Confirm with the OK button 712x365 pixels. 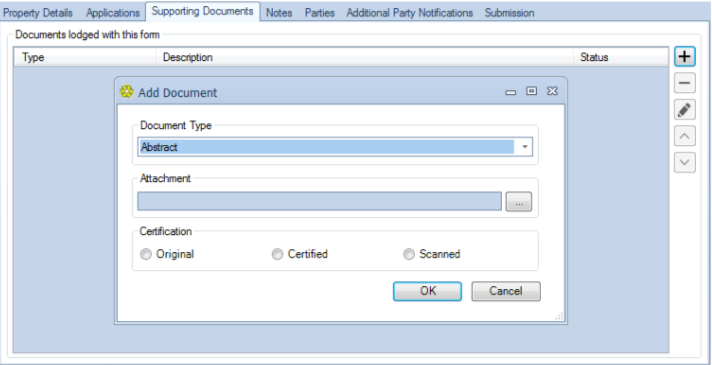coord(427,291)
